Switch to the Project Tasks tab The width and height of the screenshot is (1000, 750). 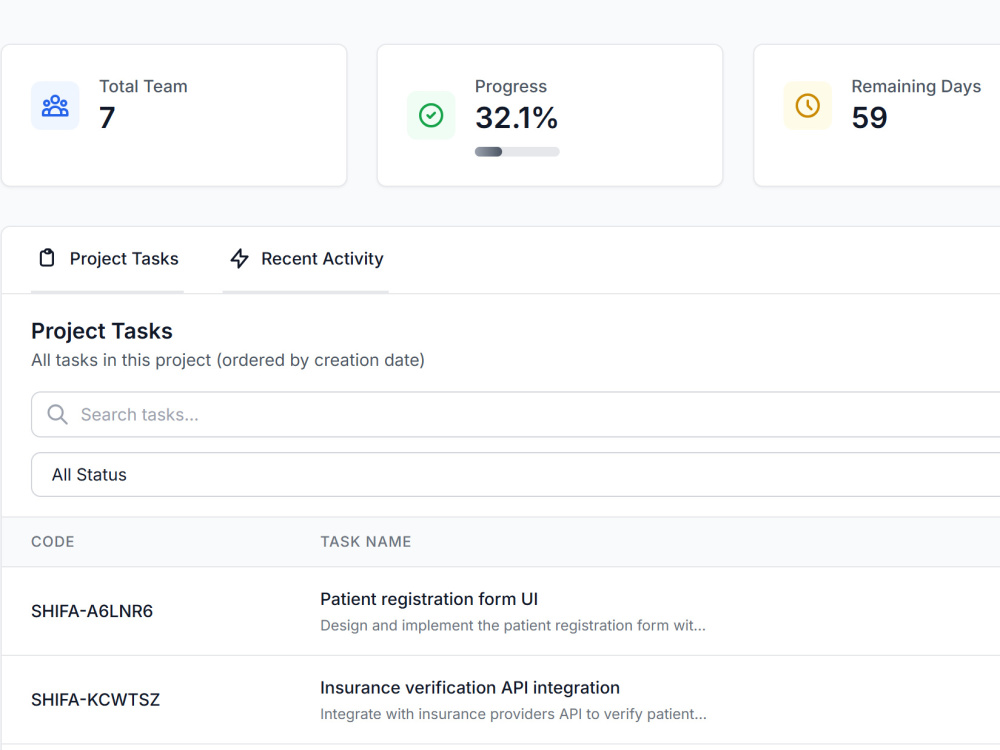coord(107,259)
